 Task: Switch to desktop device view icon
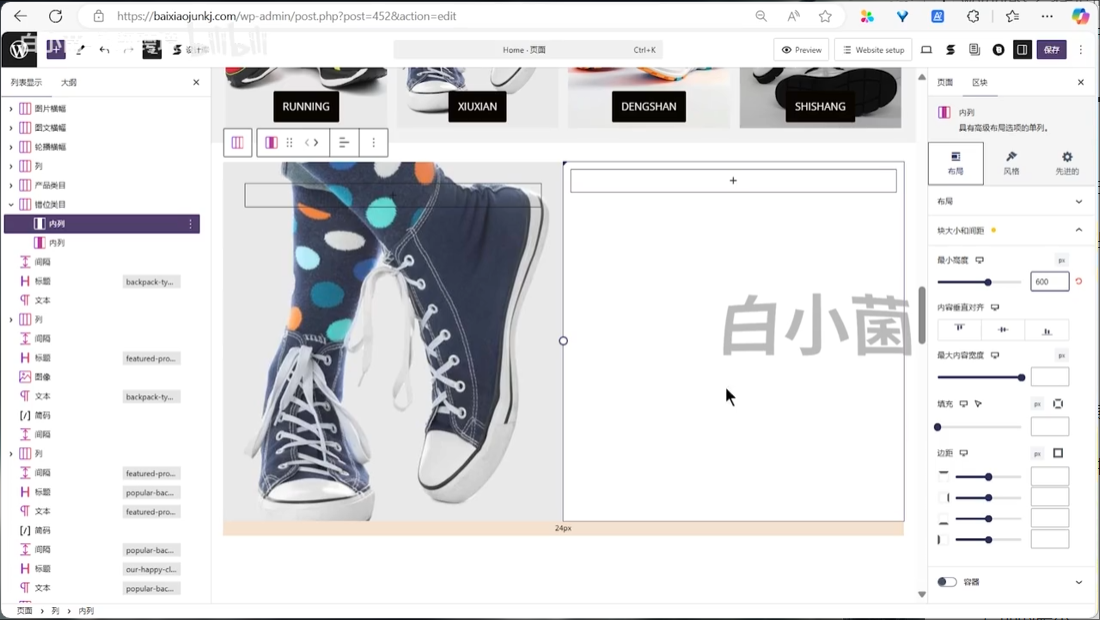click(926, 50)
